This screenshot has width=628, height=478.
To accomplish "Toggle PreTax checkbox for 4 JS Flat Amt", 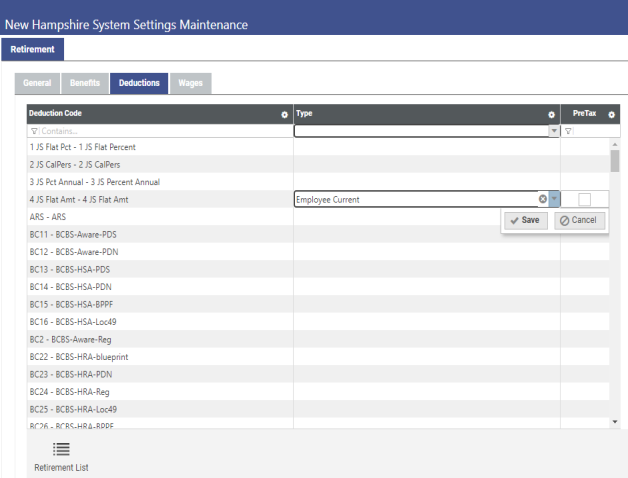I will [x=584, y=199].
